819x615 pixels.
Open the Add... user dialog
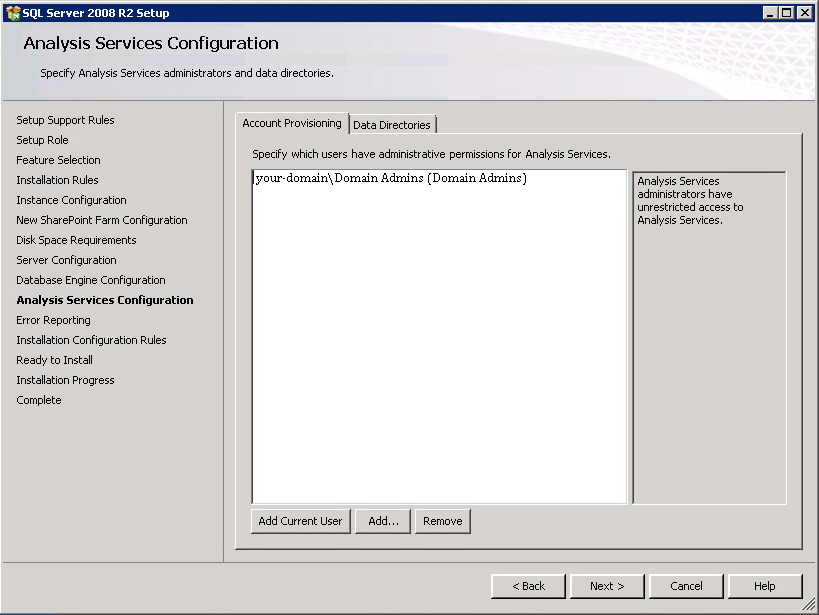tap(383, 521)
